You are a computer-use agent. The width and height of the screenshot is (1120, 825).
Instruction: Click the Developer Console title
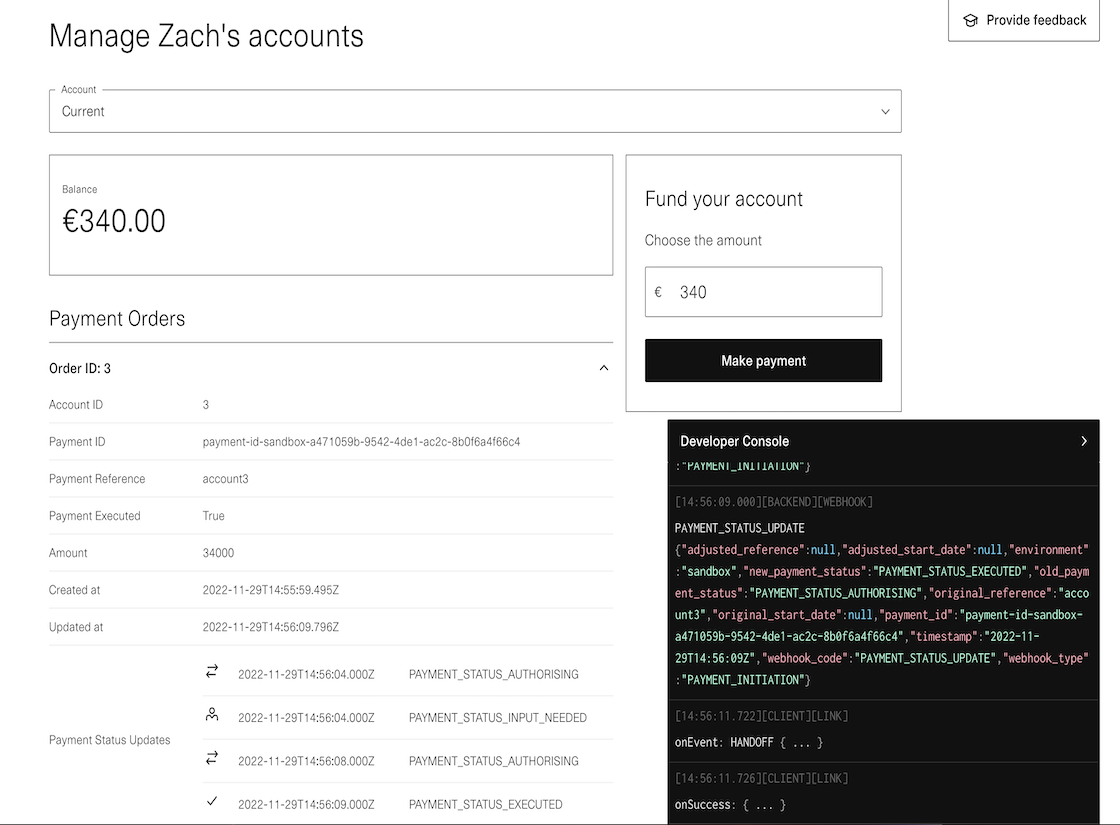[x=734, y=441]
